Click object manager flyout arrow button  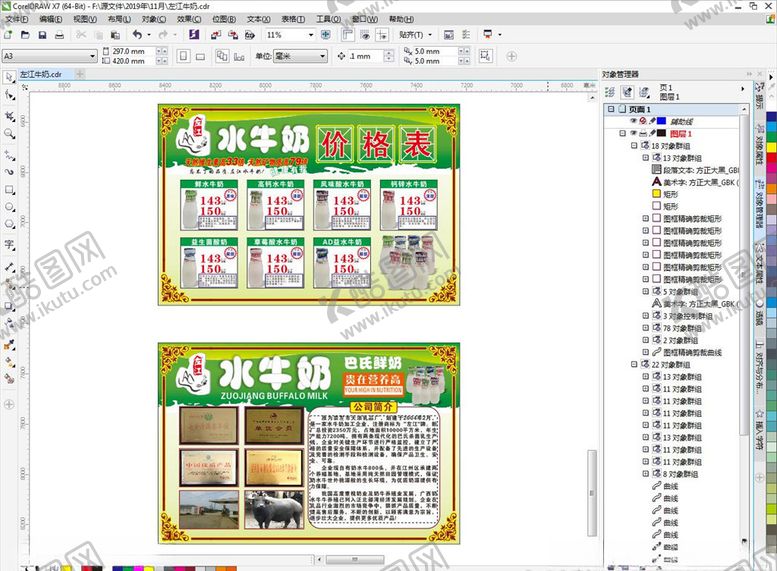[x=742, y=89]
